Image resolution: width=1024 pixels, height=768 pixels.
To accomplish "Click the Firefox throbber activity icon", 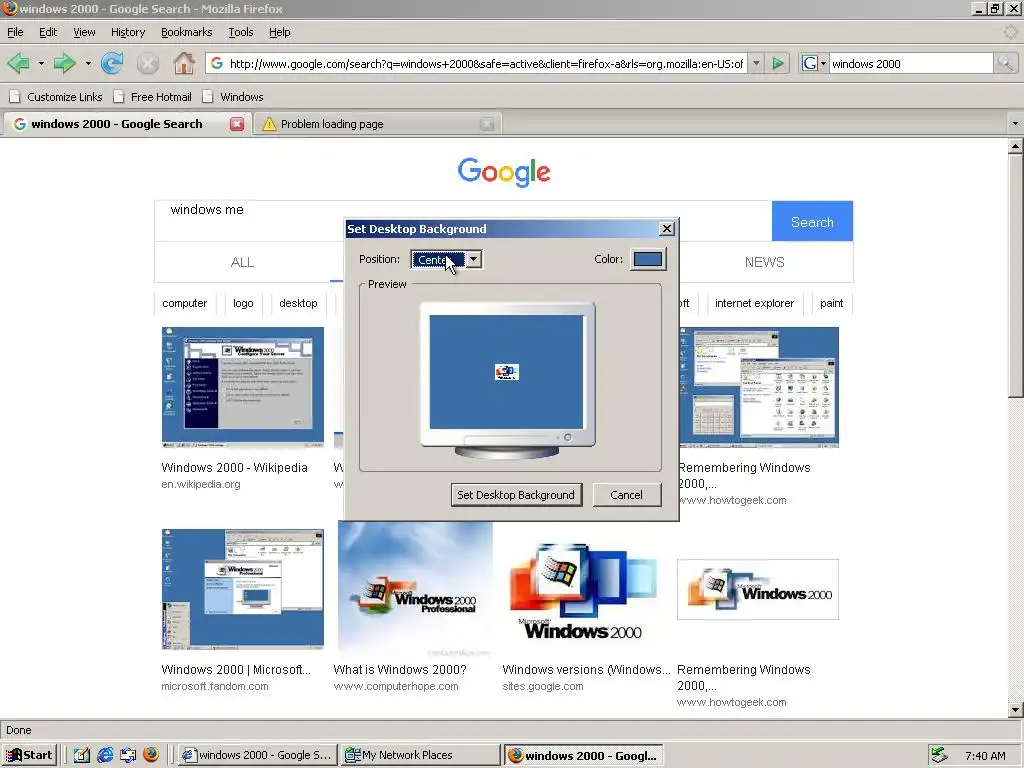I will click(x=1010, y=31).
